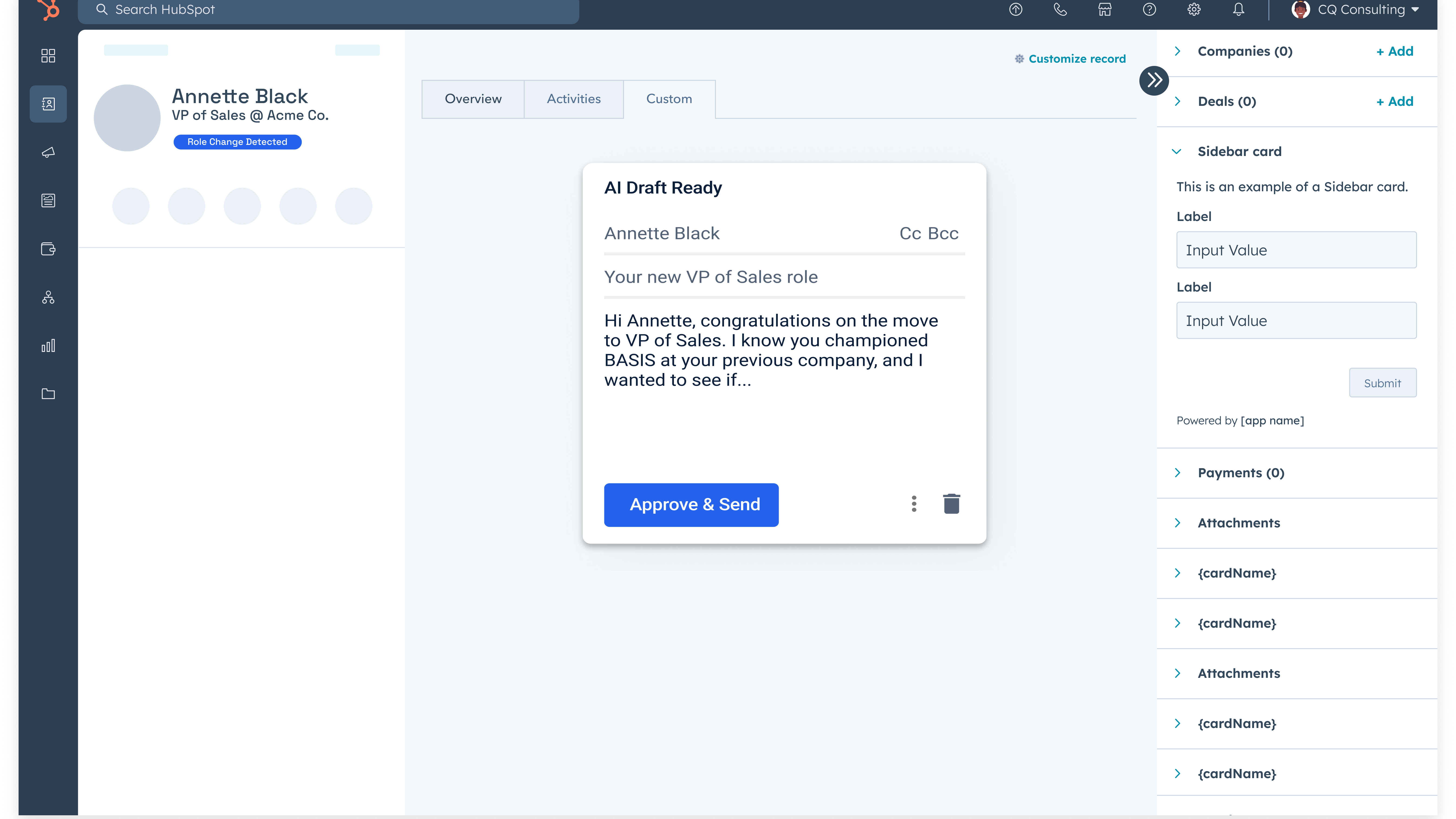Open the three-dot menu on AI draft card
Screen dimensions: 1456x819
[914, 504]
